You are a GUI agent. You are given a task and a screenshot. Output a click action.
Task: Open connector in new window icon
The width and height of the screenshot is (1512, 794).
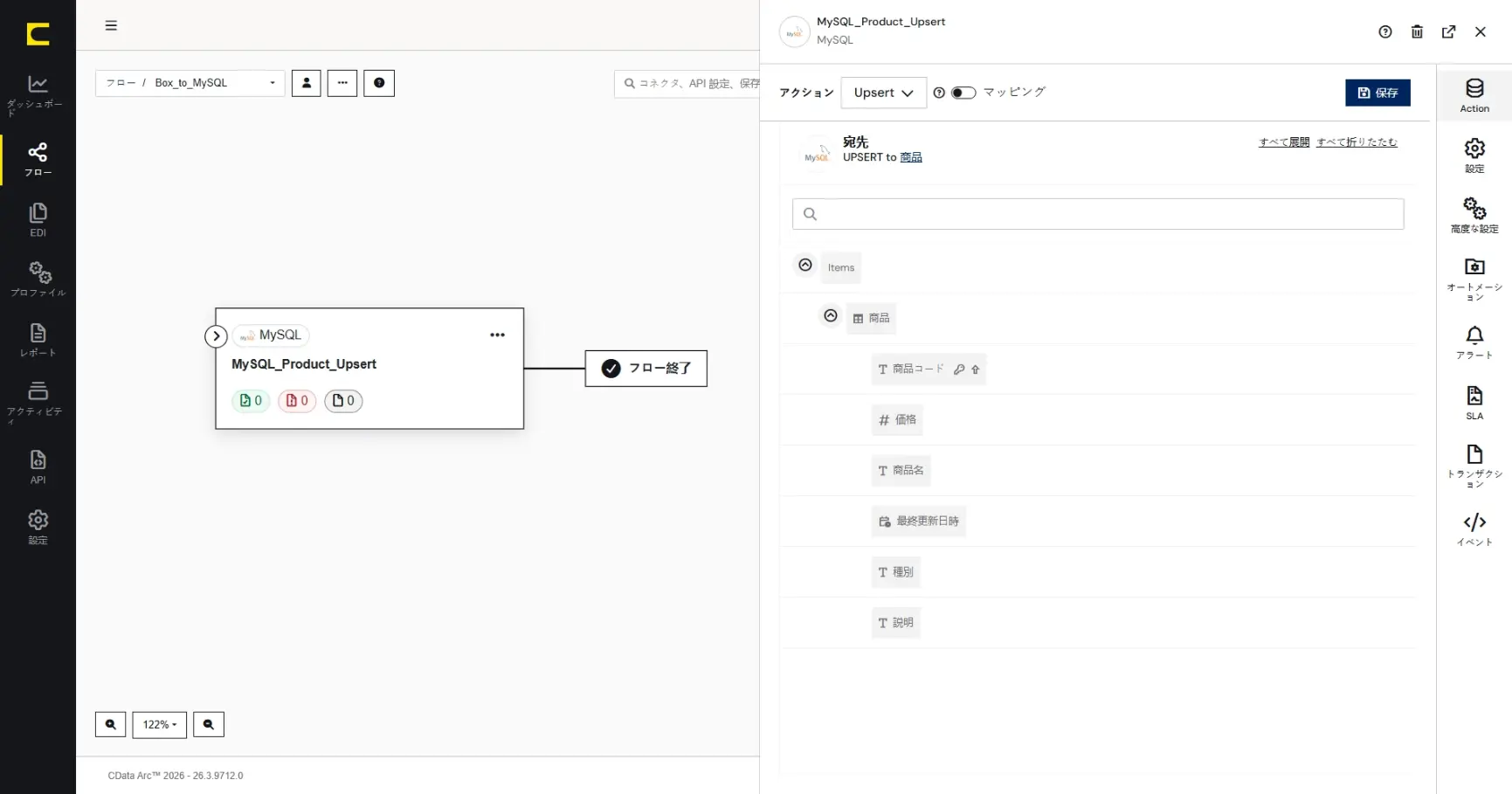[1449, 32]
